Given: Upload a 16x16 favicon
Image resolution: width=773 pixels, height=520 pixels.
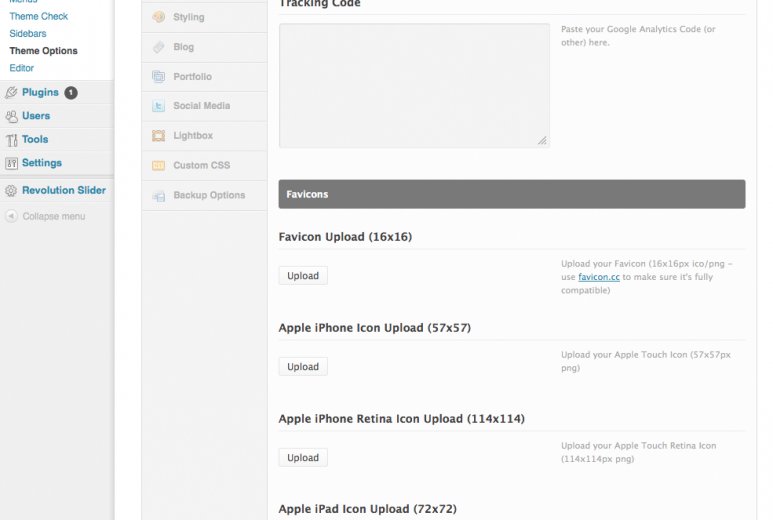Looking at the screenshot, I should (303, 276).
